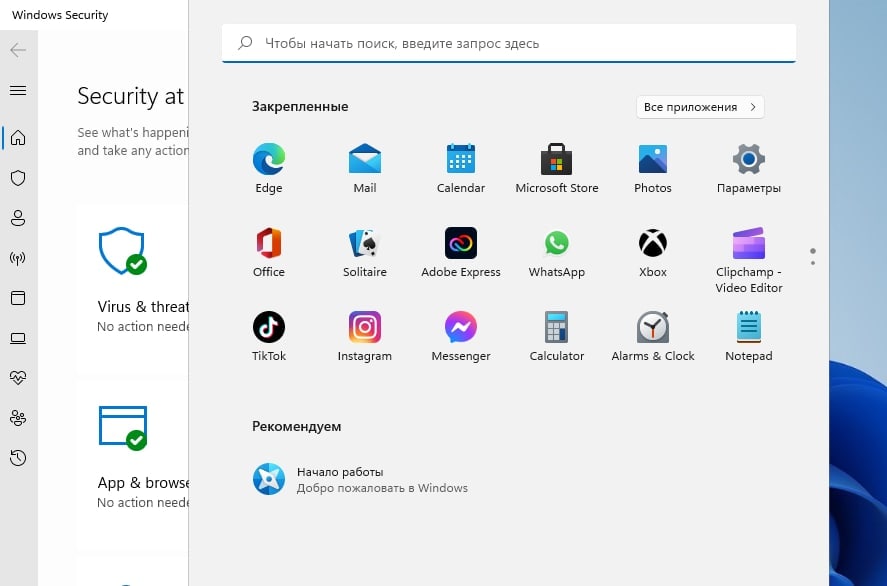The width and height of the screenshot is (887, 586).
Task: Open the recommended Начало работы item
Action: tap(360, 479)
